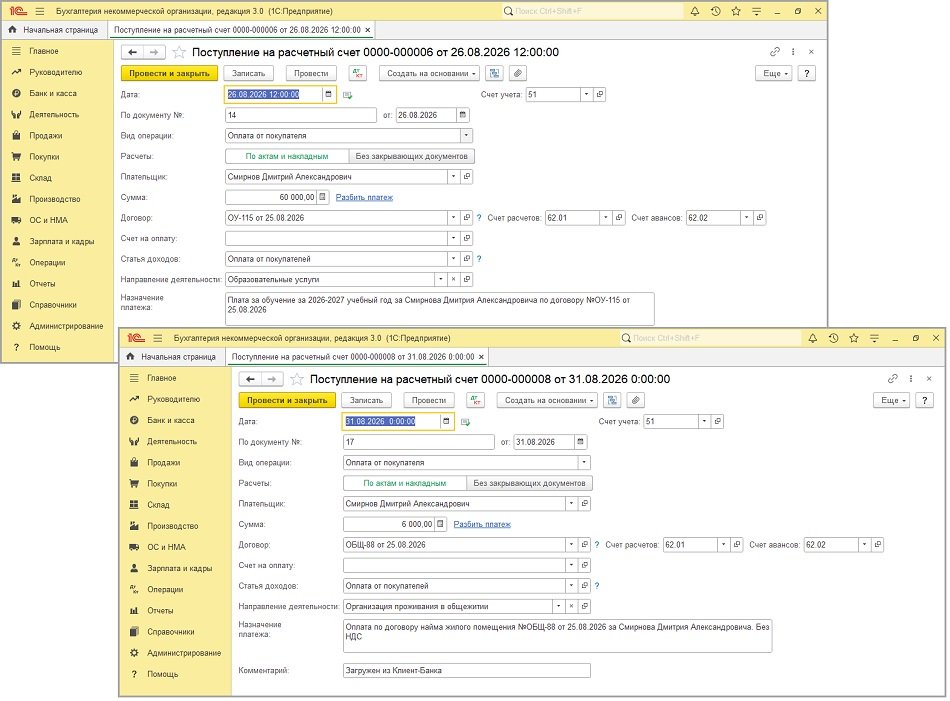Select По актам и накладным in back window

(x=287, y=156)
